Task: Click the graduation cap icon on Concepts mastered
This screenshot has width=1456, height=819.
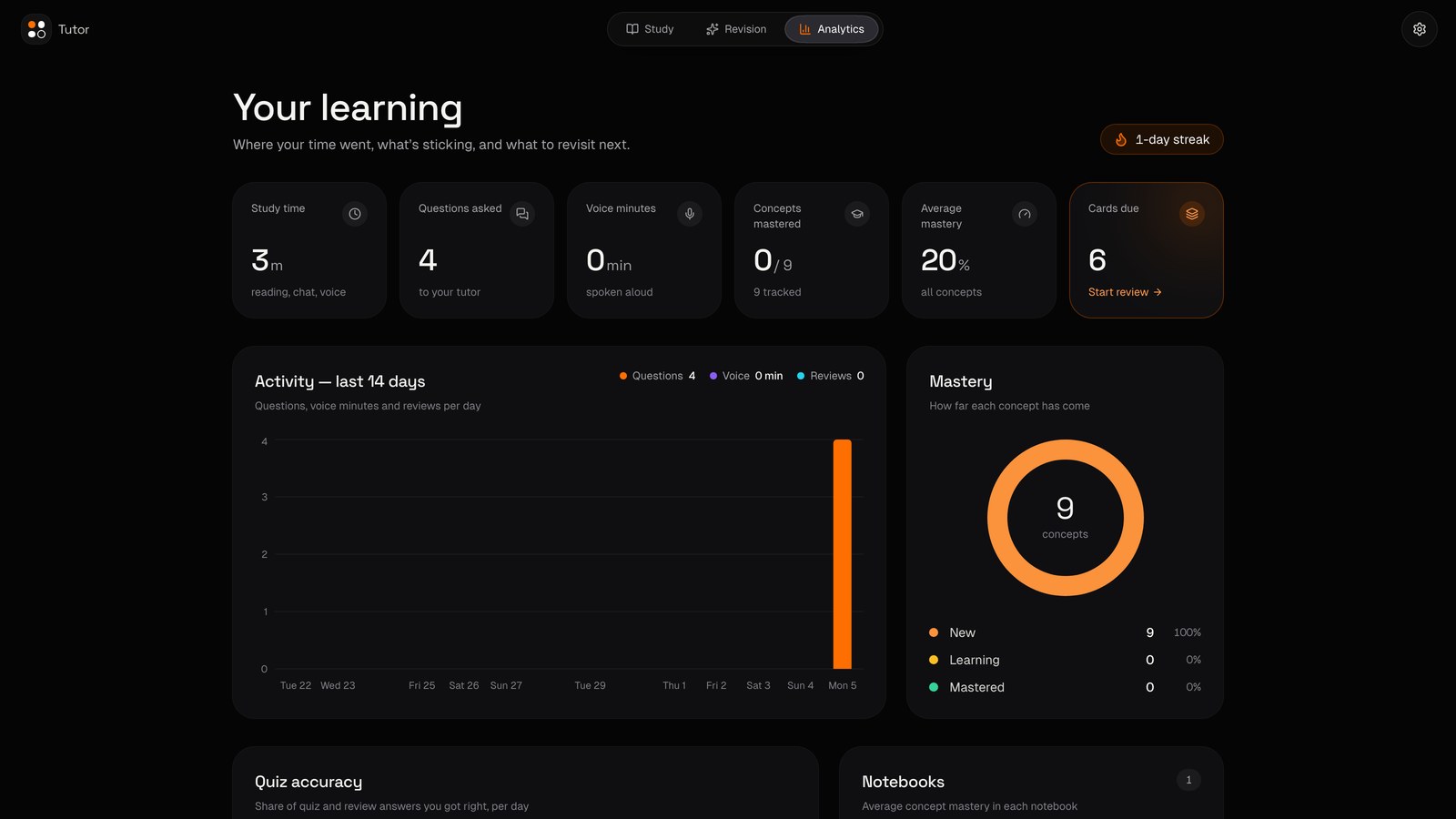Action: (857, 214)
